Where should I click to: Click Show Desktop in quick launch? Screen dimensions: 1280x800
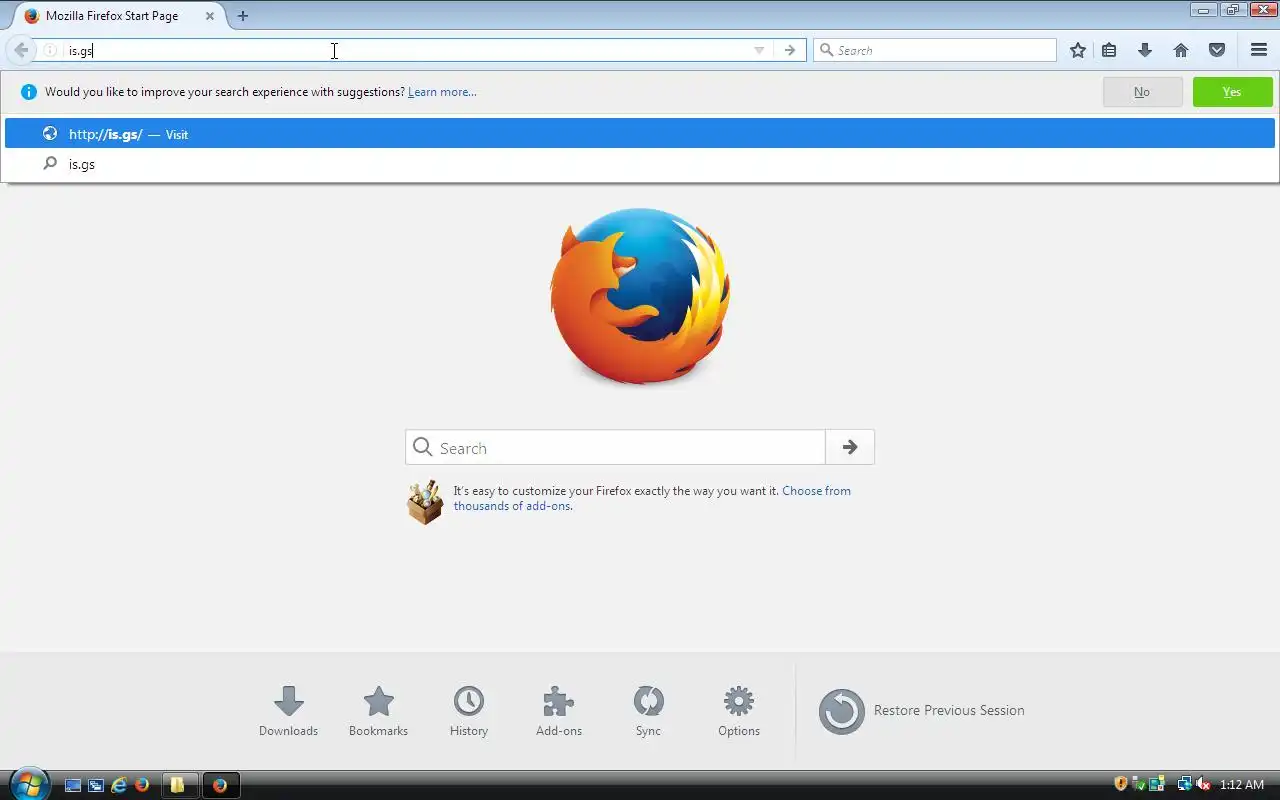point(73,785)
